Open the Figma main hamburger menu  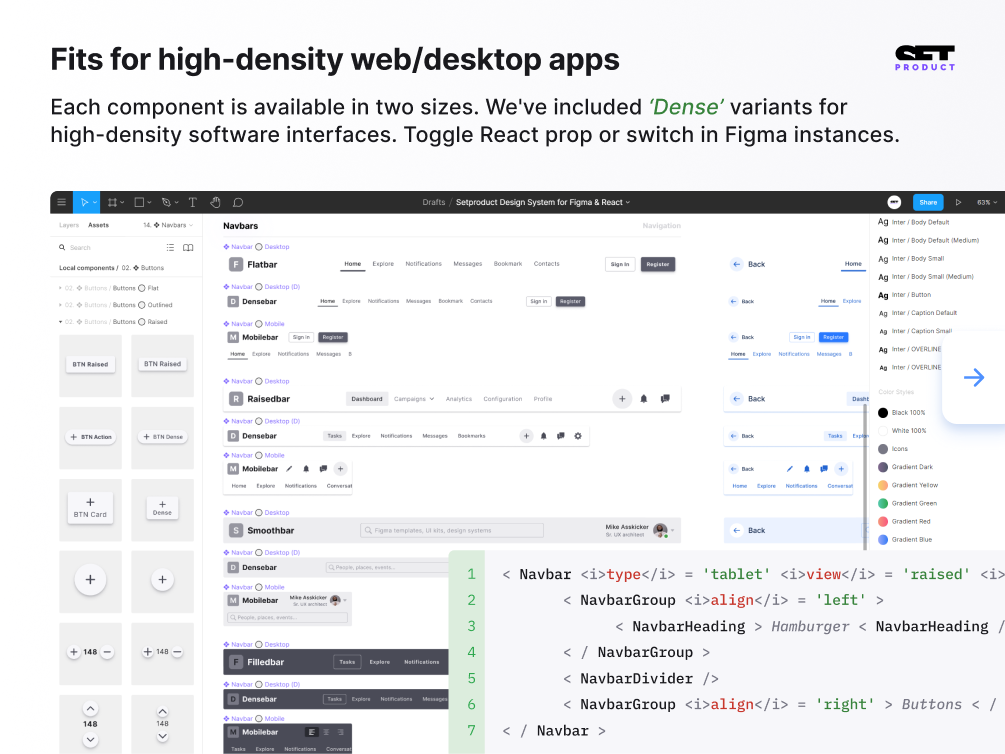pos(62,202)
